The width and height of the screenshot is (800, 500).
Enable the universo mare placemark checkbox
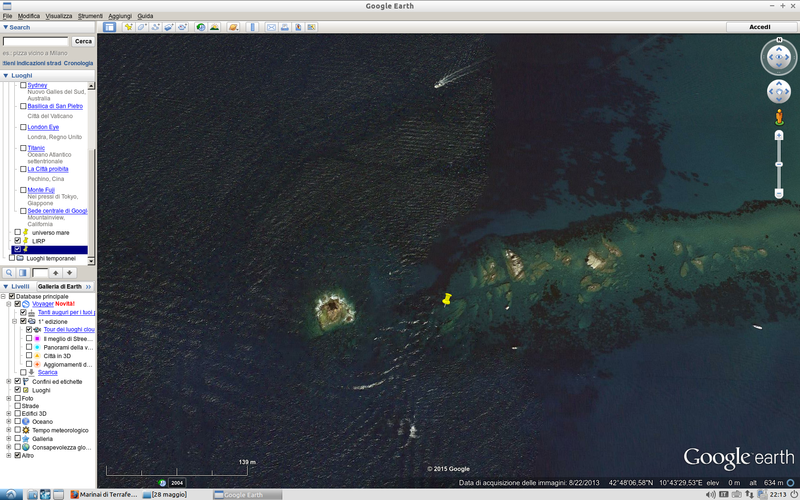click(x=17, y=232)
